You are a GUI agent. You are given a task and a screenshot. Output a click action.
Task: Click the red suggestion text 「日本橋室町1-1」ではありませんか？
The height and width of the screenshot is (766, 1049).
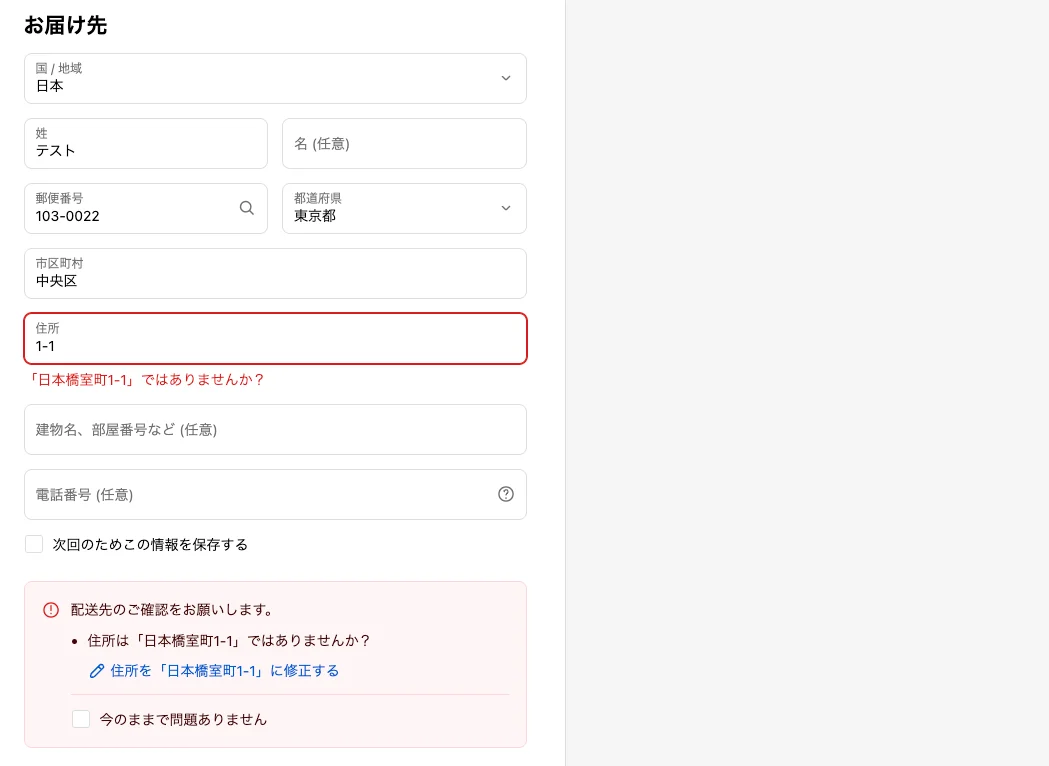[147, 380]
